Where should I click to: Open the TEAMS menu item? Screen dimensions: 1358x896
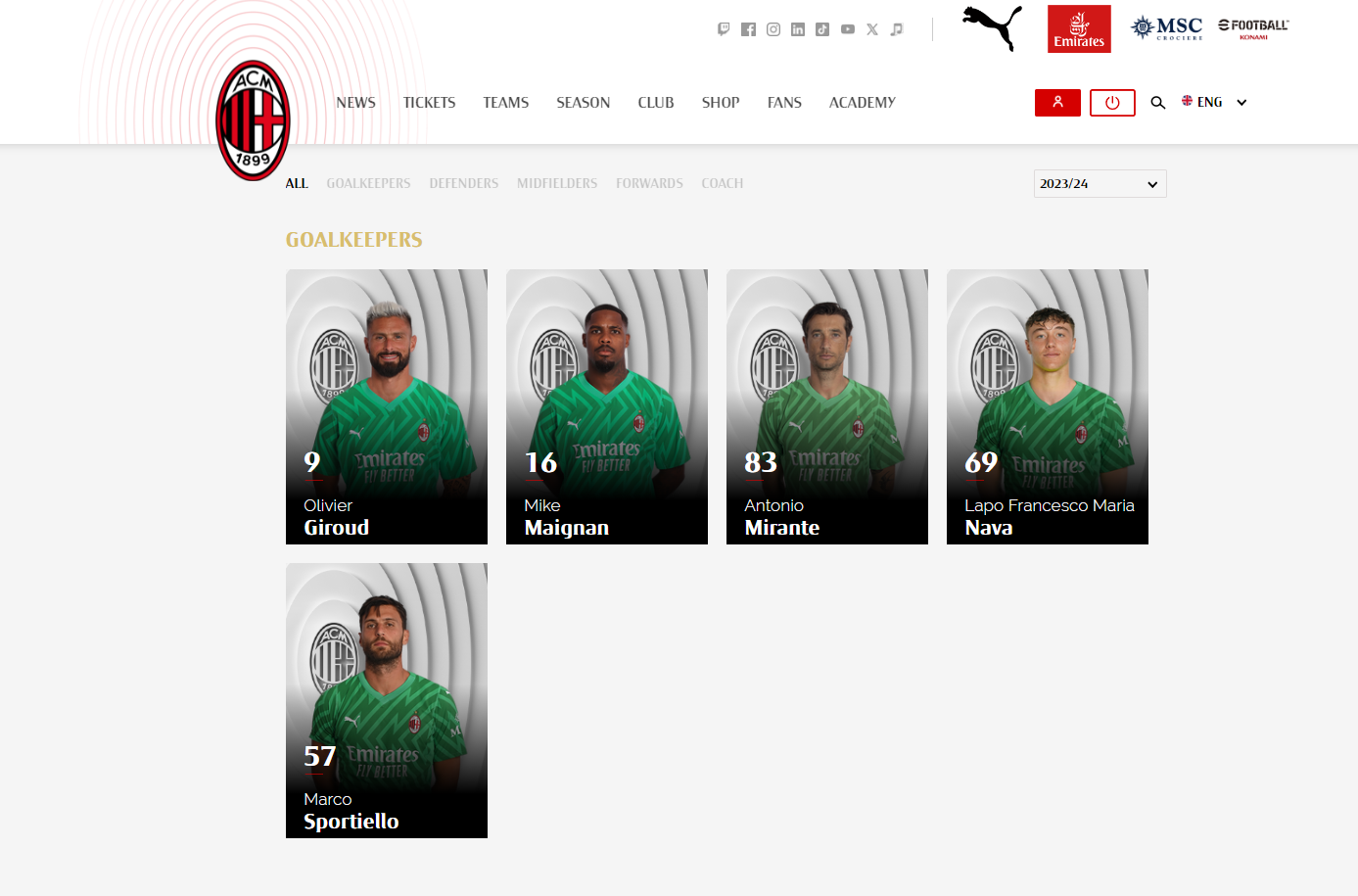pyautogui.click(x=505, y=103)
